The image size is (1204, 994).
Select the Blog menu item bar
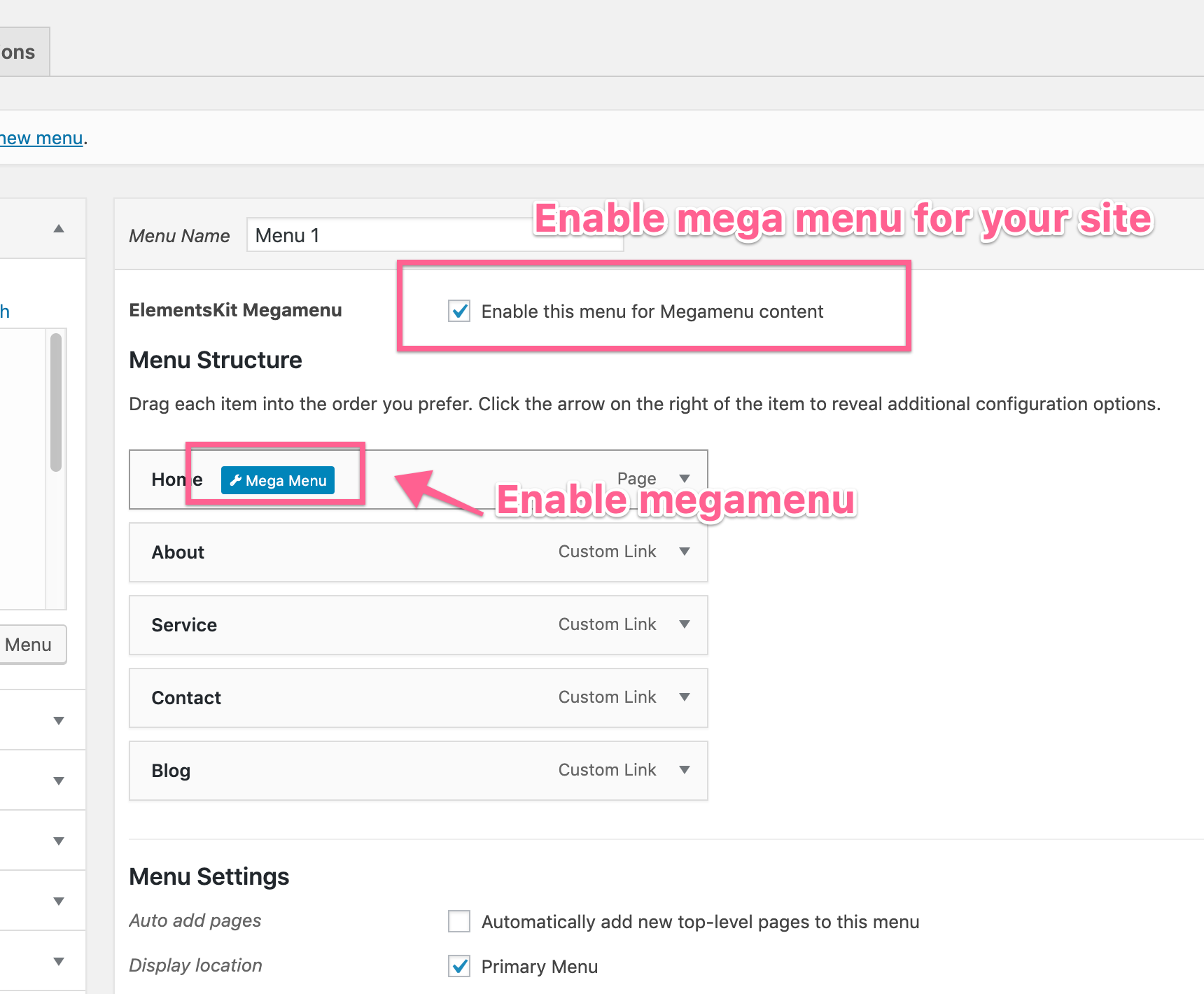(x=350, y=771)
